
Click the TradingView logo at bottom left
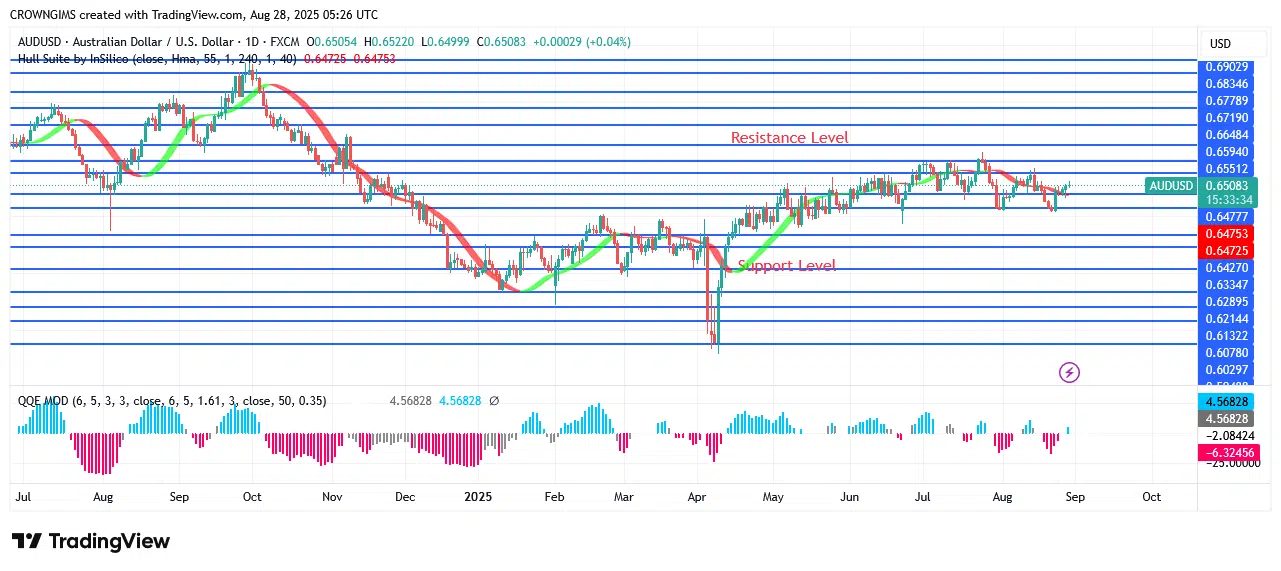pos(91,541)
